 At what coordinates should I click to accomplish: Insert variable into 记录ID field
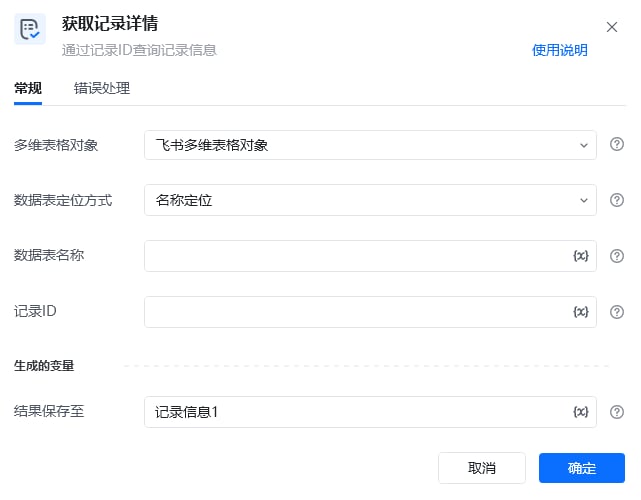[x=580, y=312]
